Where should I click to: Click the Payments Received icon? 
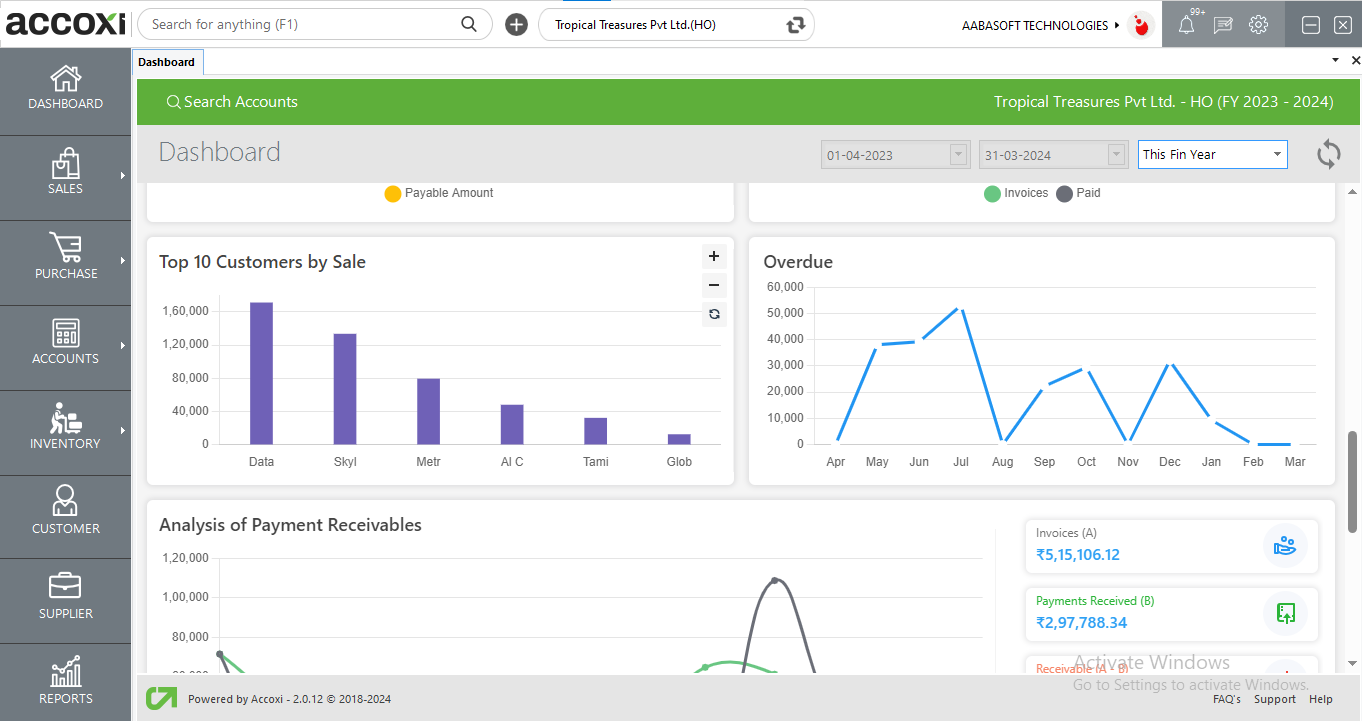pos(1285,613)
